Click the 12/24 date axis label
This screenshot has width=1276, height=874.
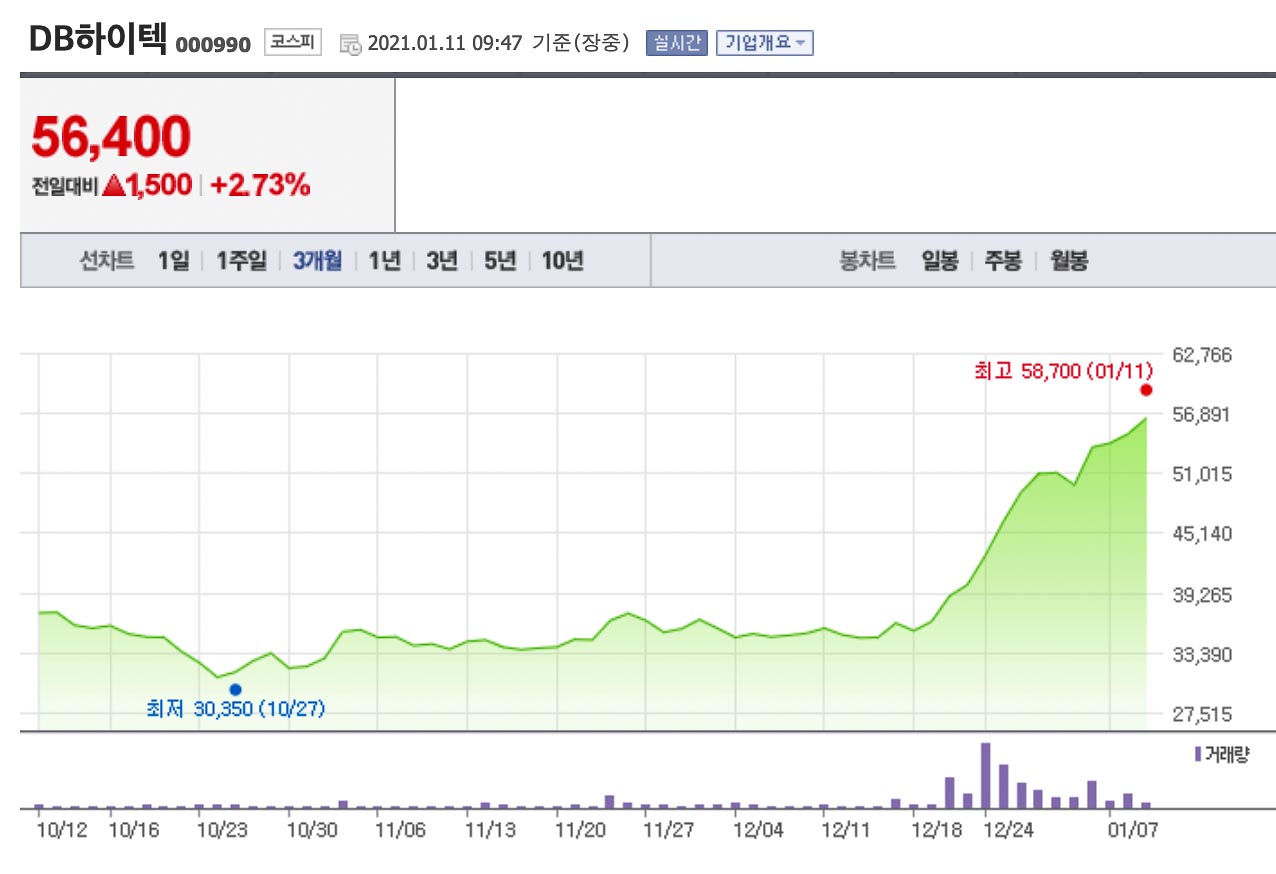tap(1007, 829)
